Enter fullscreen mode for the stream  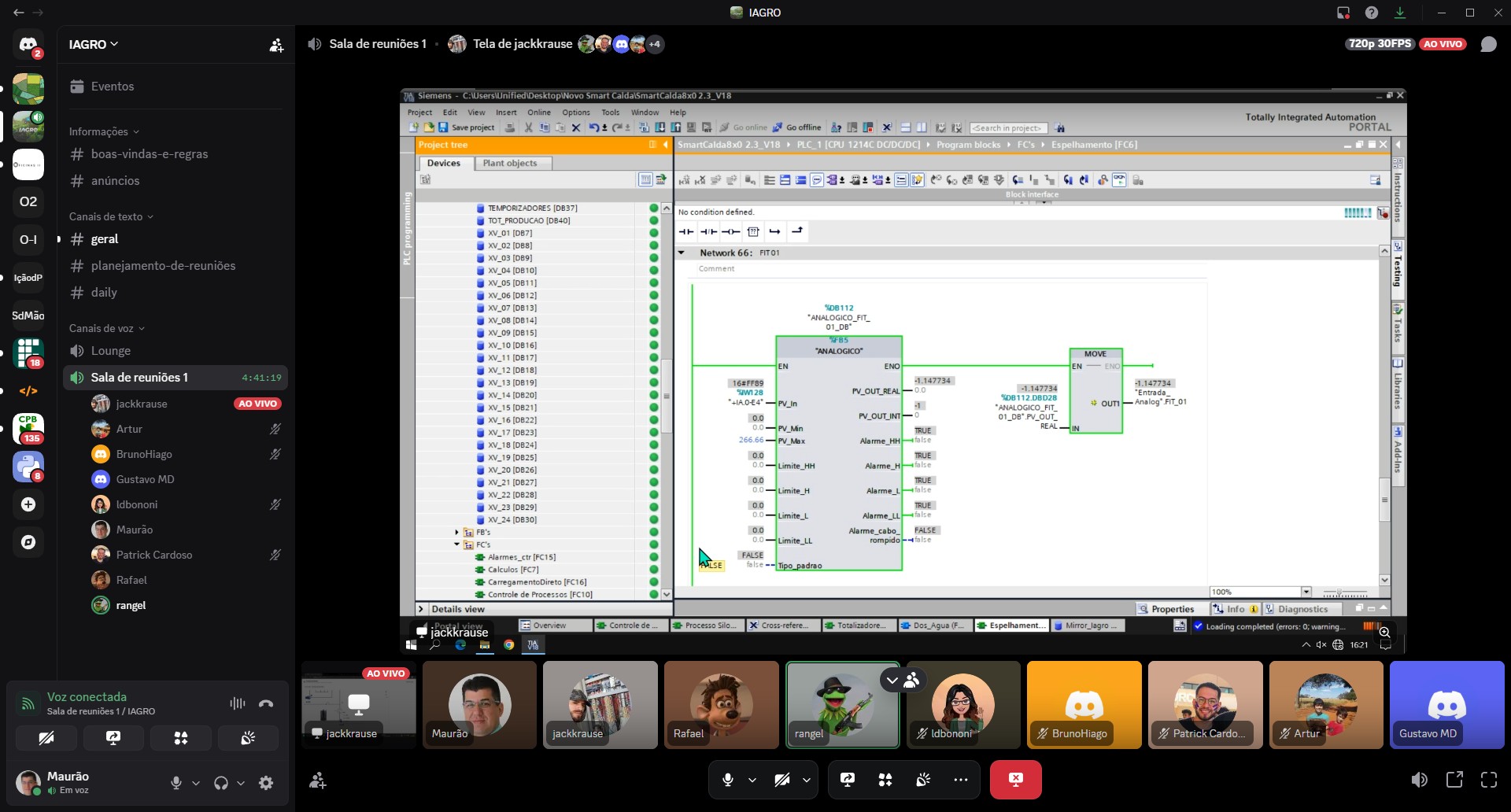[x=1489, y=780]
